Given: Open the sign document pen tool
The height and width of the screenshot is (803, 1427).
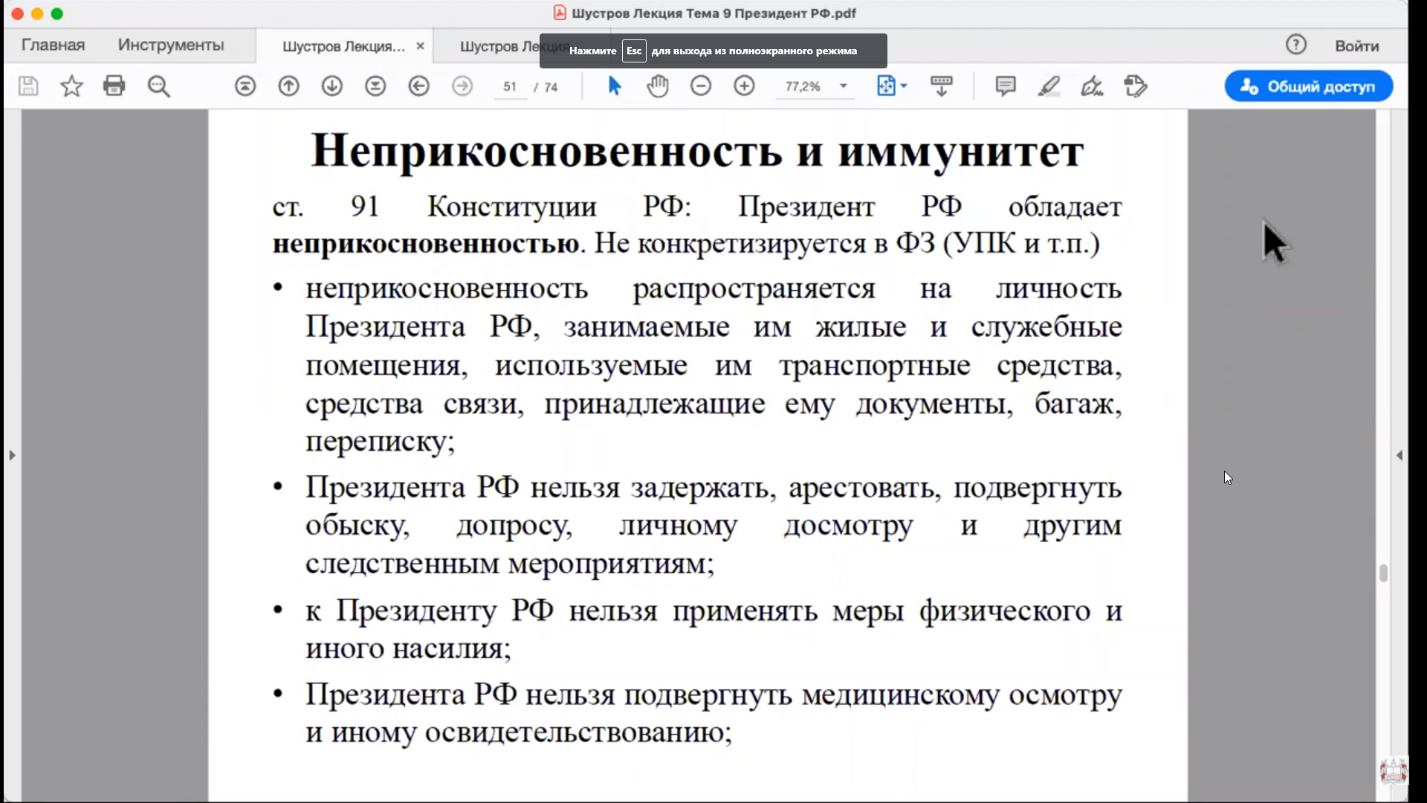Looking at the screenshot, I should click(x=1092, y=86).
